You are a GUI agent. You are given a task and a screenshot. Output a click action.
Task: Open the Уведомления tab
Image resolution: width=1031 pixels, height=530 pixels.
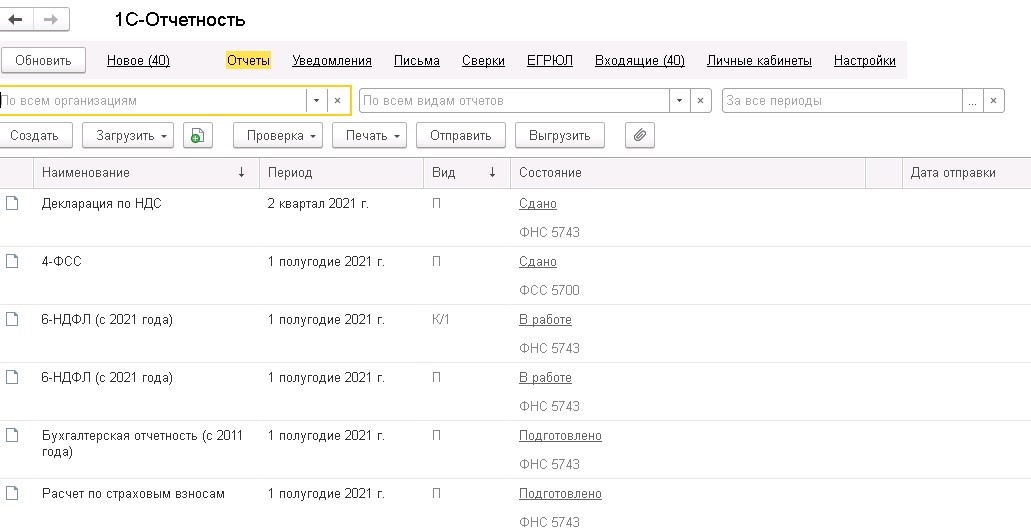[x=332, y=60]
